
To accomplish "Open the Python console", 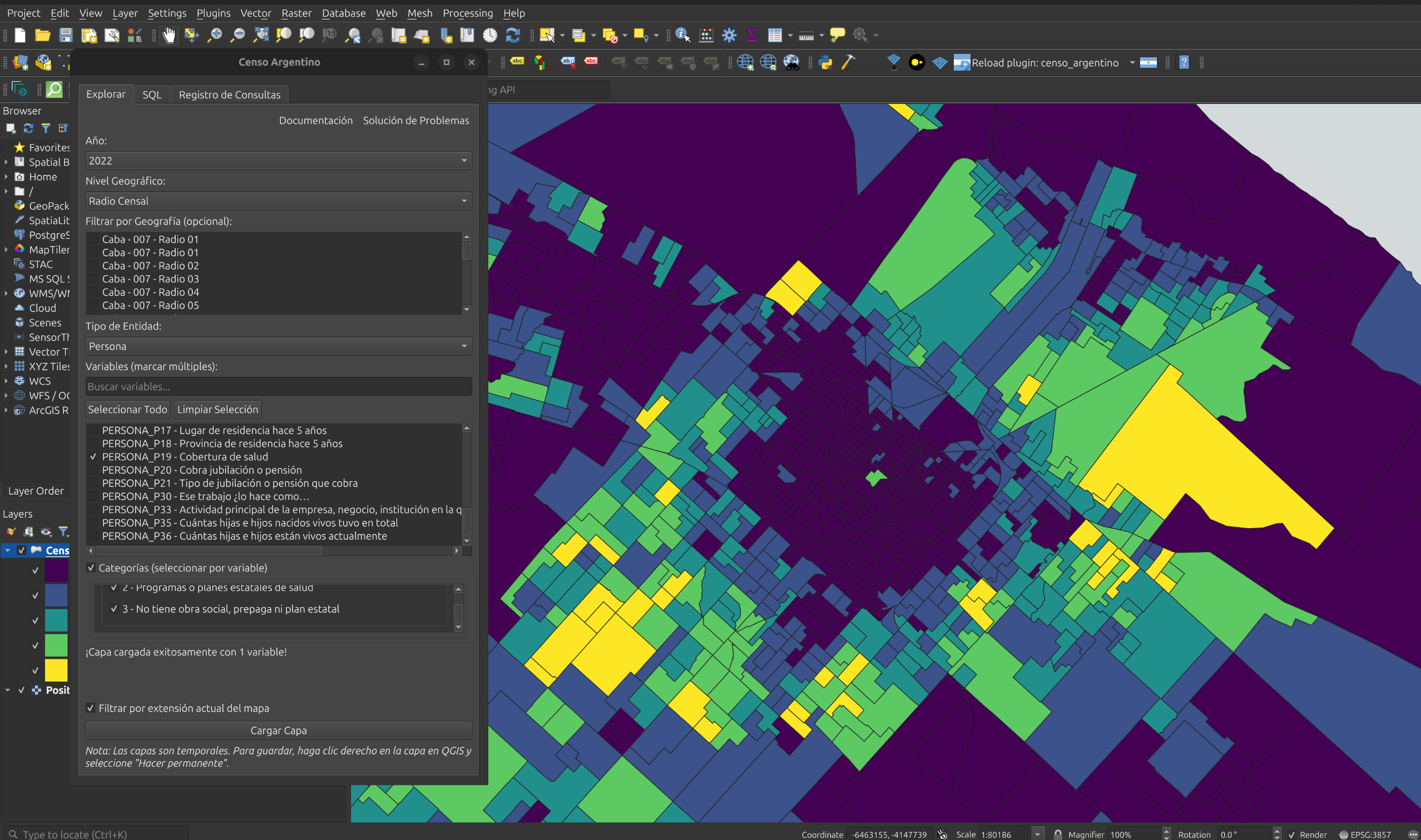I will 825,63.
